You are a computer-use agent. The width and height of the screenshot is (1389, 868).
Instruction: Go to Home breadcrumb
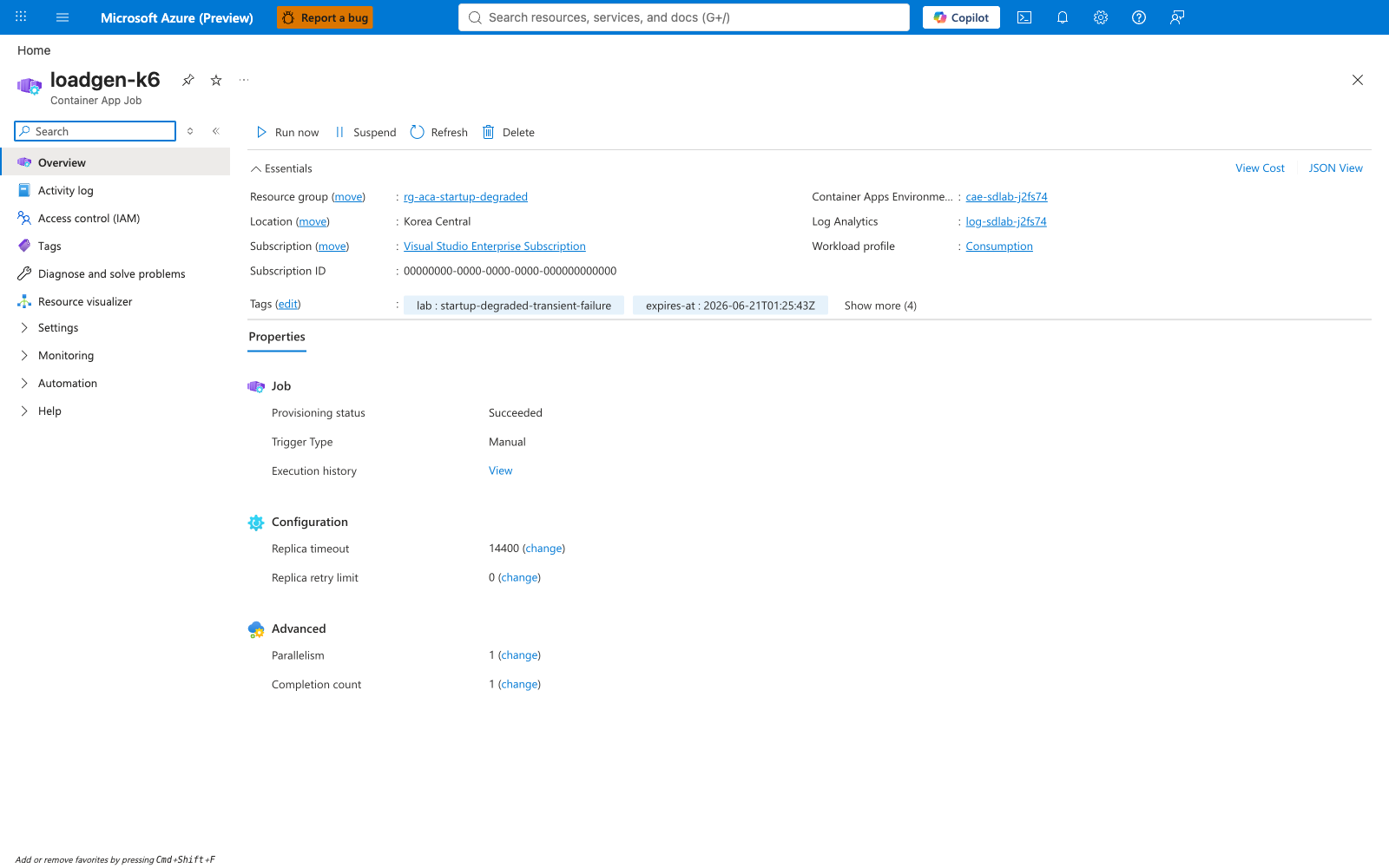[x=34, y=50]
